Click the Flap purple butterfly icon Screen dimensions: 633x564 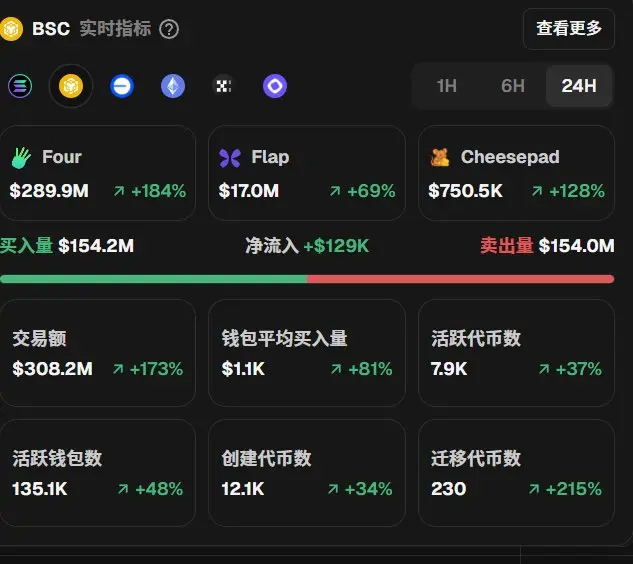pyautogui.click(x=230, y=157)
